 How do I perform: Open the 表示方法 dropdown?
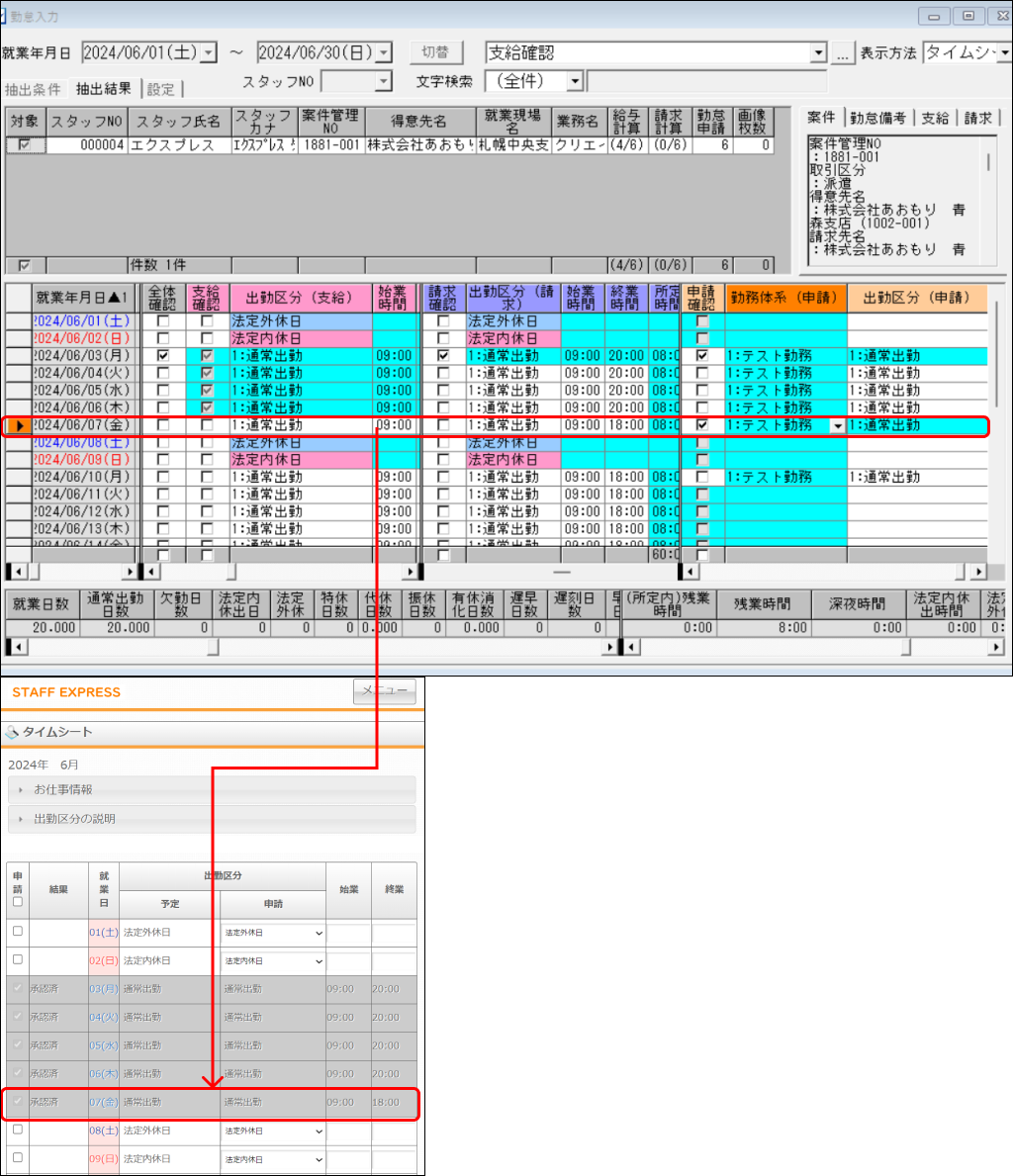click(x=1004, y=52)
